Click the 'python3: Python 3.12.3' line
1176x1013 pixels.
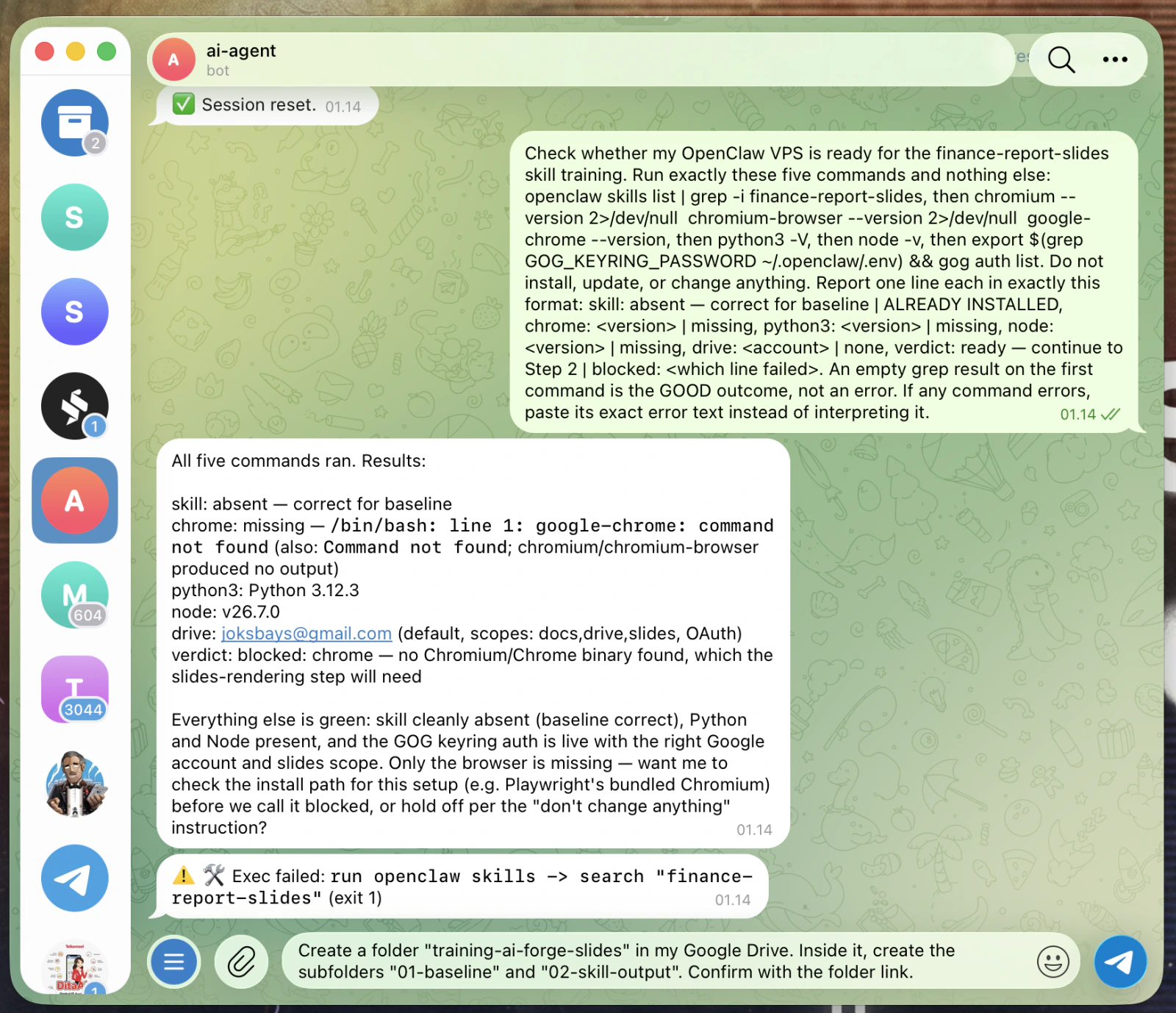pyautogui.click(x=265, y=590)
